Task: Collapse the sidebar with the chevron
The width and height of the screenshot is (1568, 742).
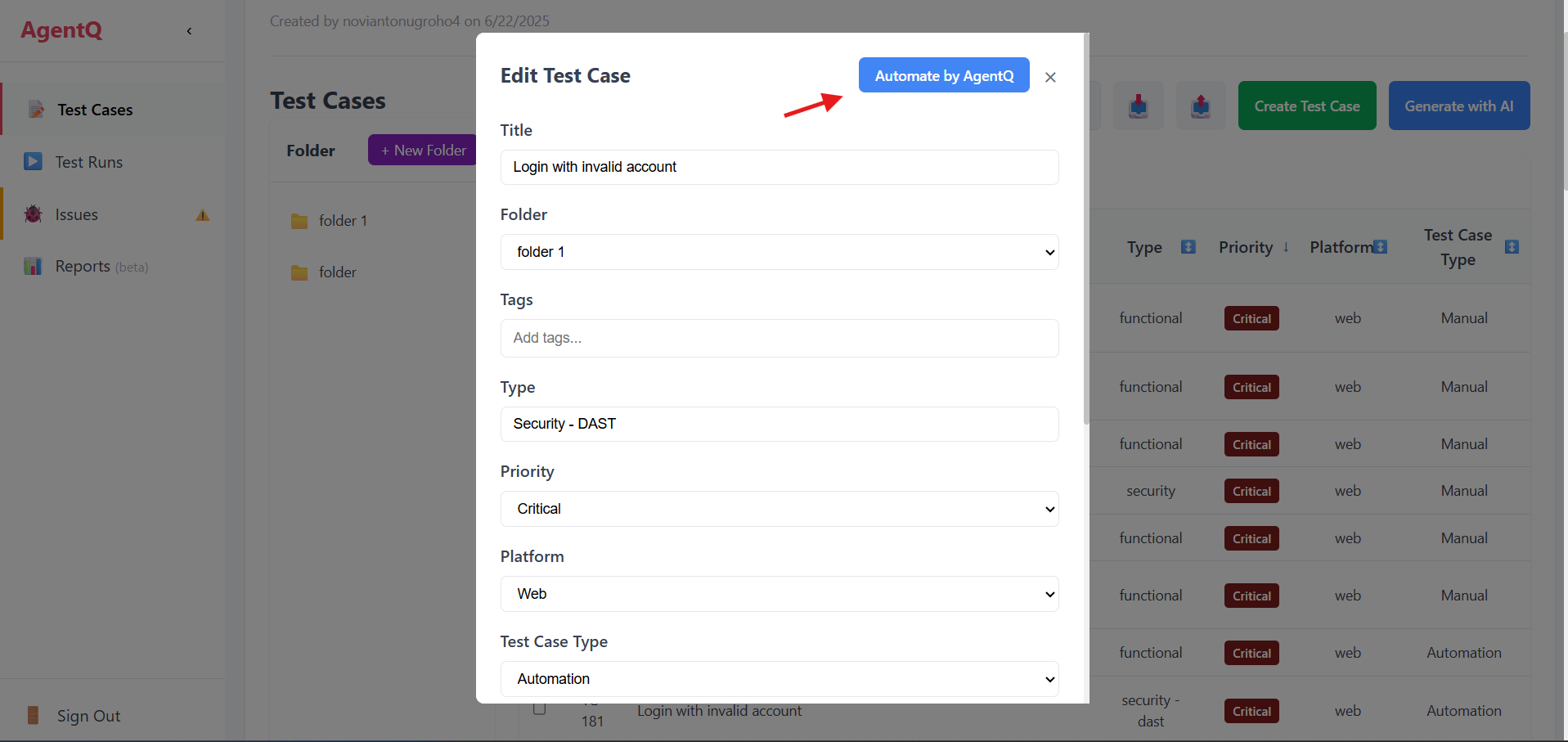Action: pos(189,30)
